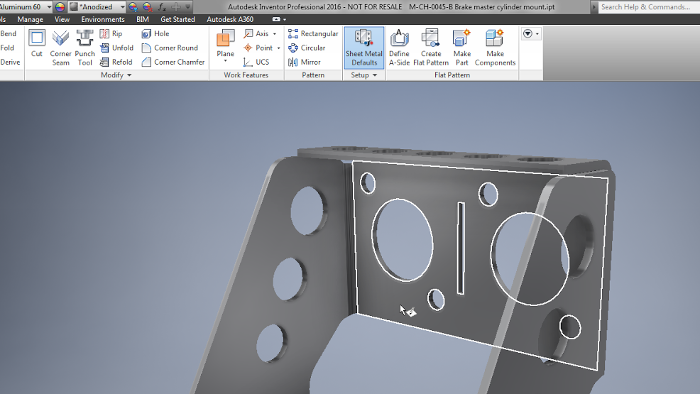Open the Plane dropdown arrow

pos(225,61)
